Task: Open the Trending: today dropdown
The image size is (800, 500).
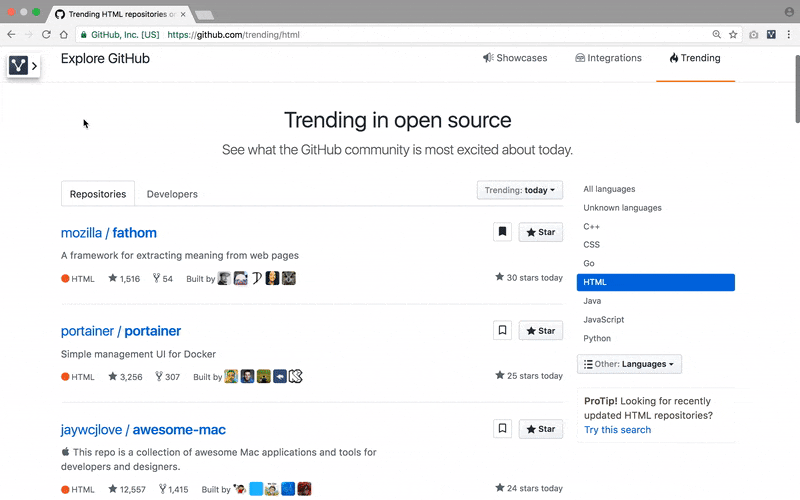Action: coord(520,190)
